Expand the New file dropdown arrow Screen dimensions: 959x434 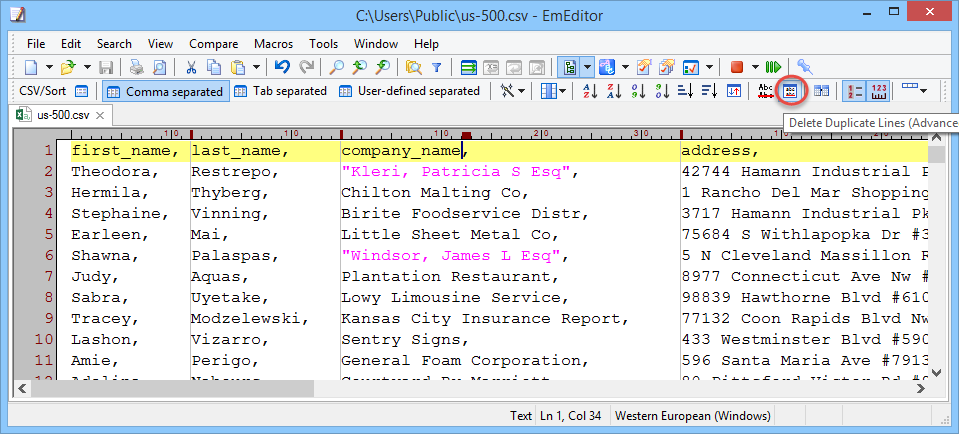[x=50, y=67]
